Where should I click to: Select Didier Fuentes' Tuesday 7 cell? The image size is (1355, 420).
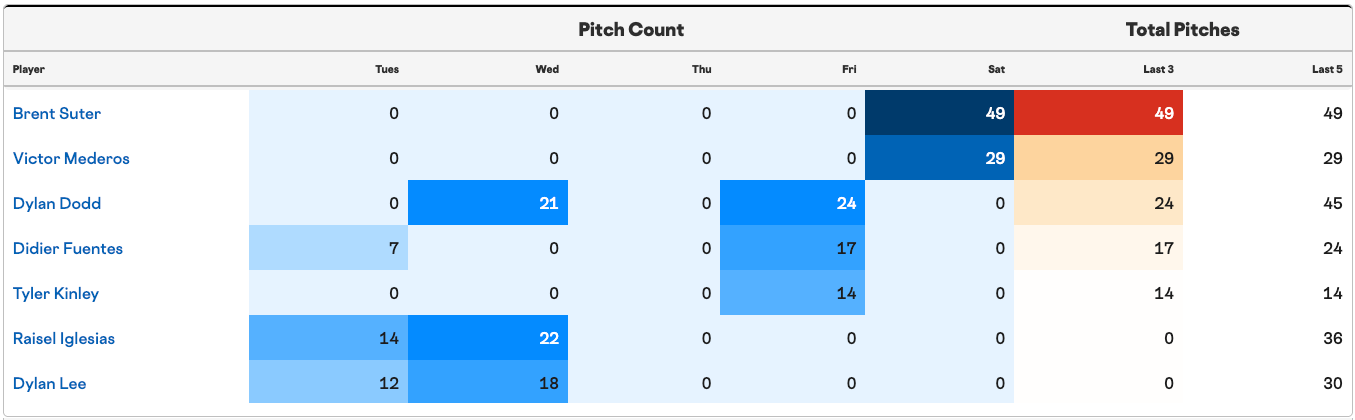tap(328, 248)
